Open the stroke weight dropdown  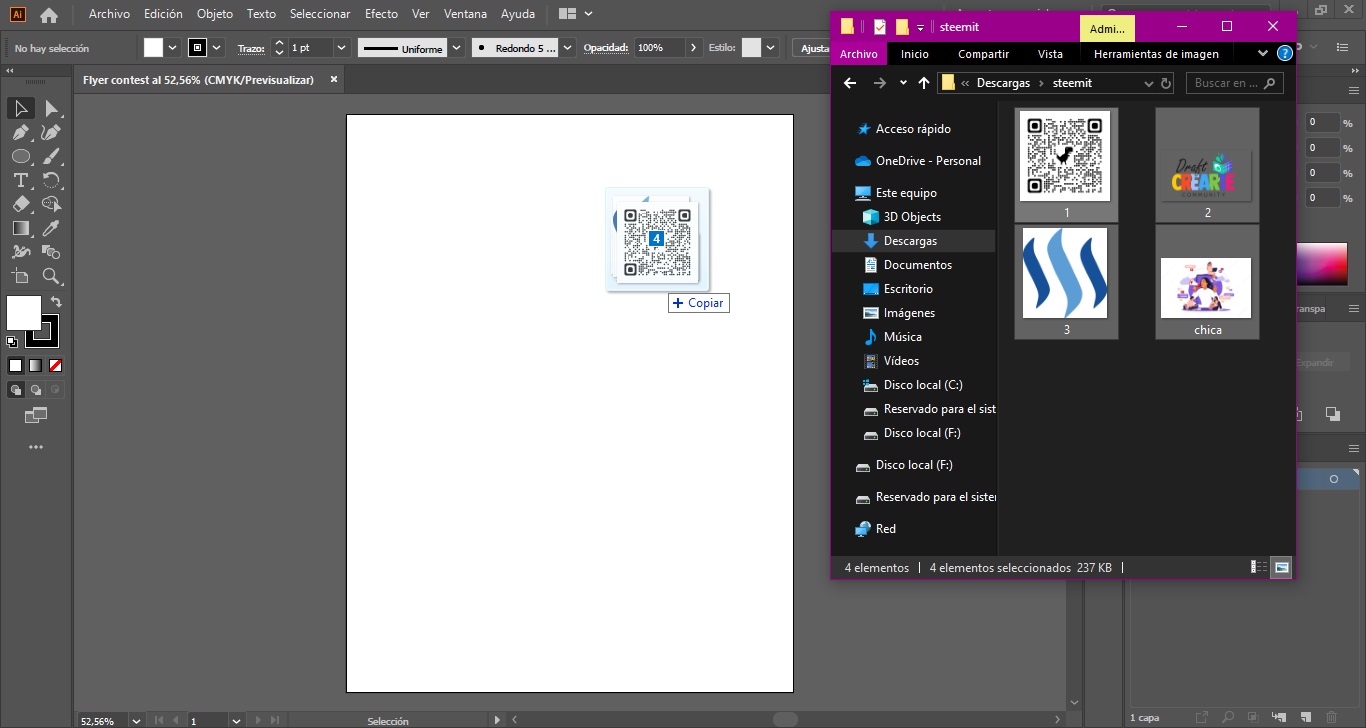pos(341,48)
